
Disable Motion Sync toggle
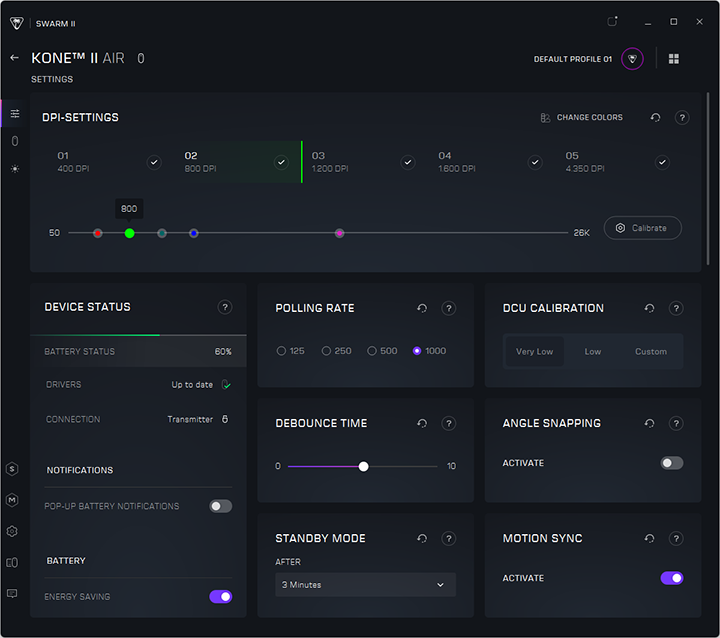pyautogui.click(x=672, y=578)
